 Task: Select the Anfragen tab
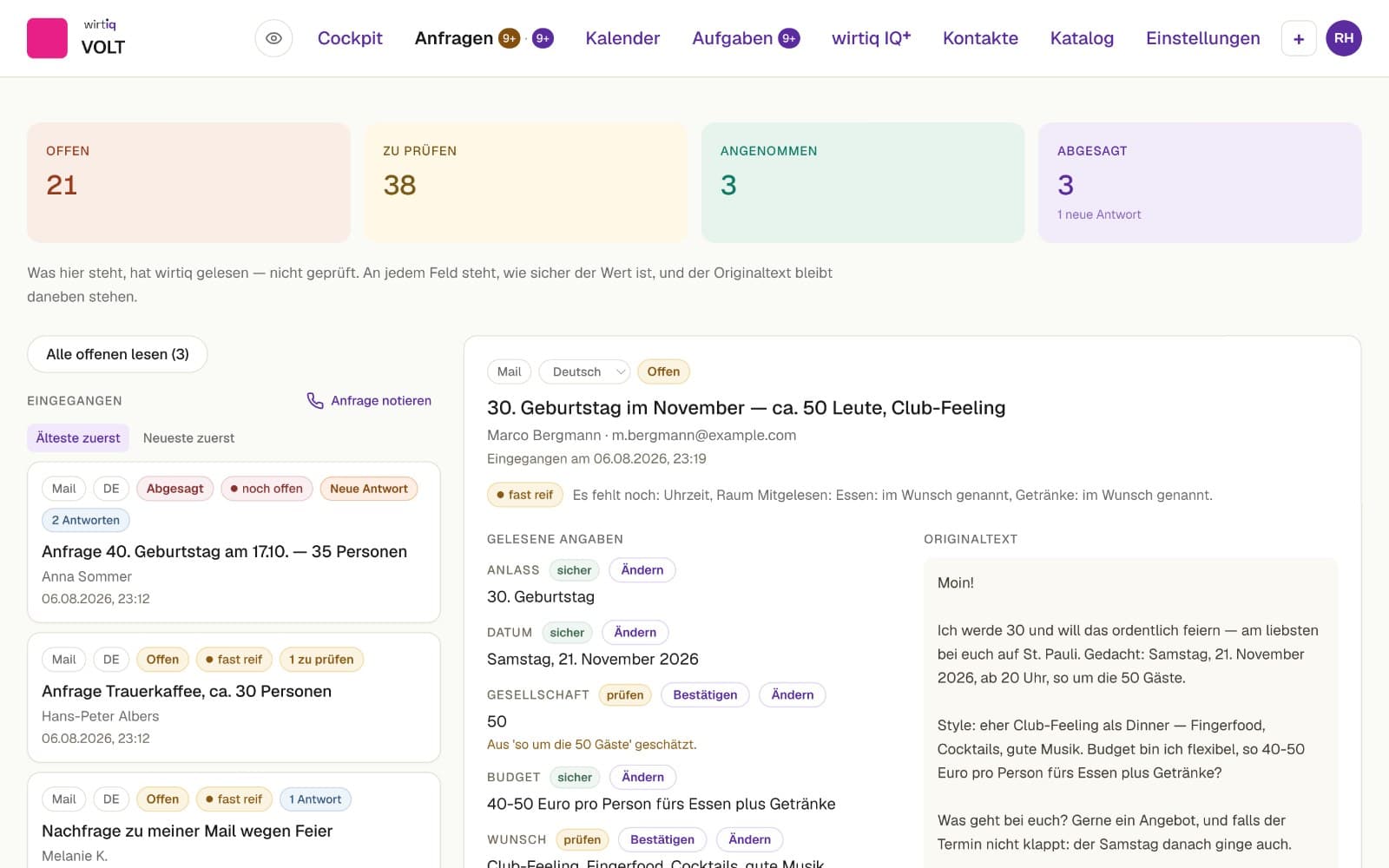point(453,38)
